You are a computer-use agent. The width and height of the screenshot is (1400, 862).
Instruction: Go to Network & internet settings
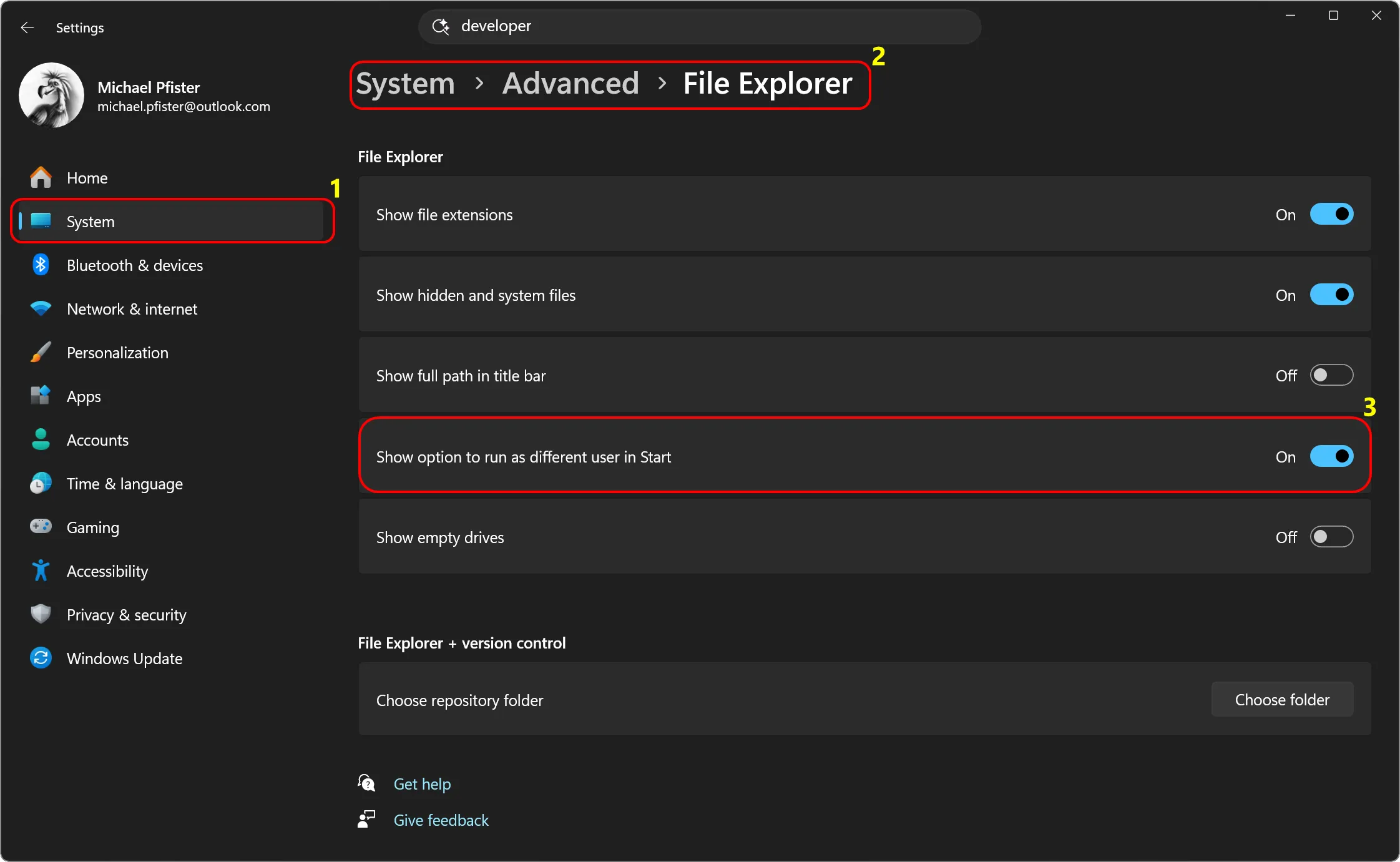pyautogui.click(x=172, y=309)
